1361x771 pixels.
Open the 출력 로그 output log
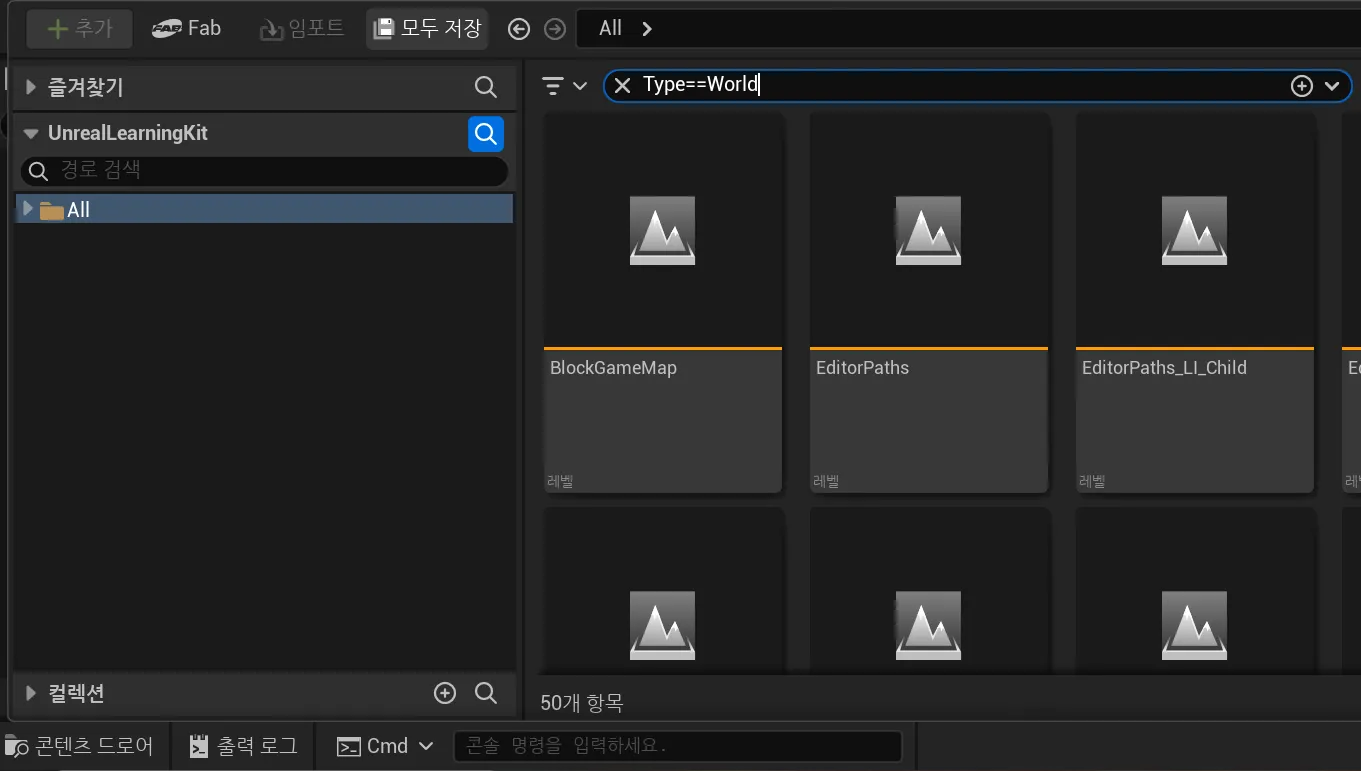pos(244,746)
